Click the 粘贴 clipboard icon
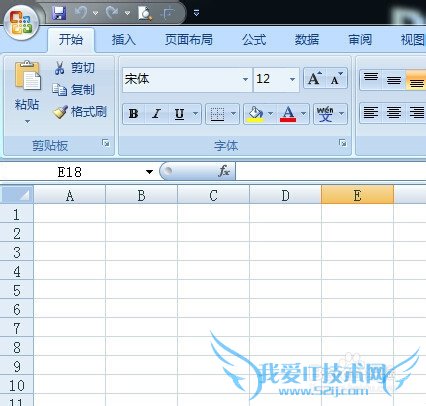 coord(27,75)
